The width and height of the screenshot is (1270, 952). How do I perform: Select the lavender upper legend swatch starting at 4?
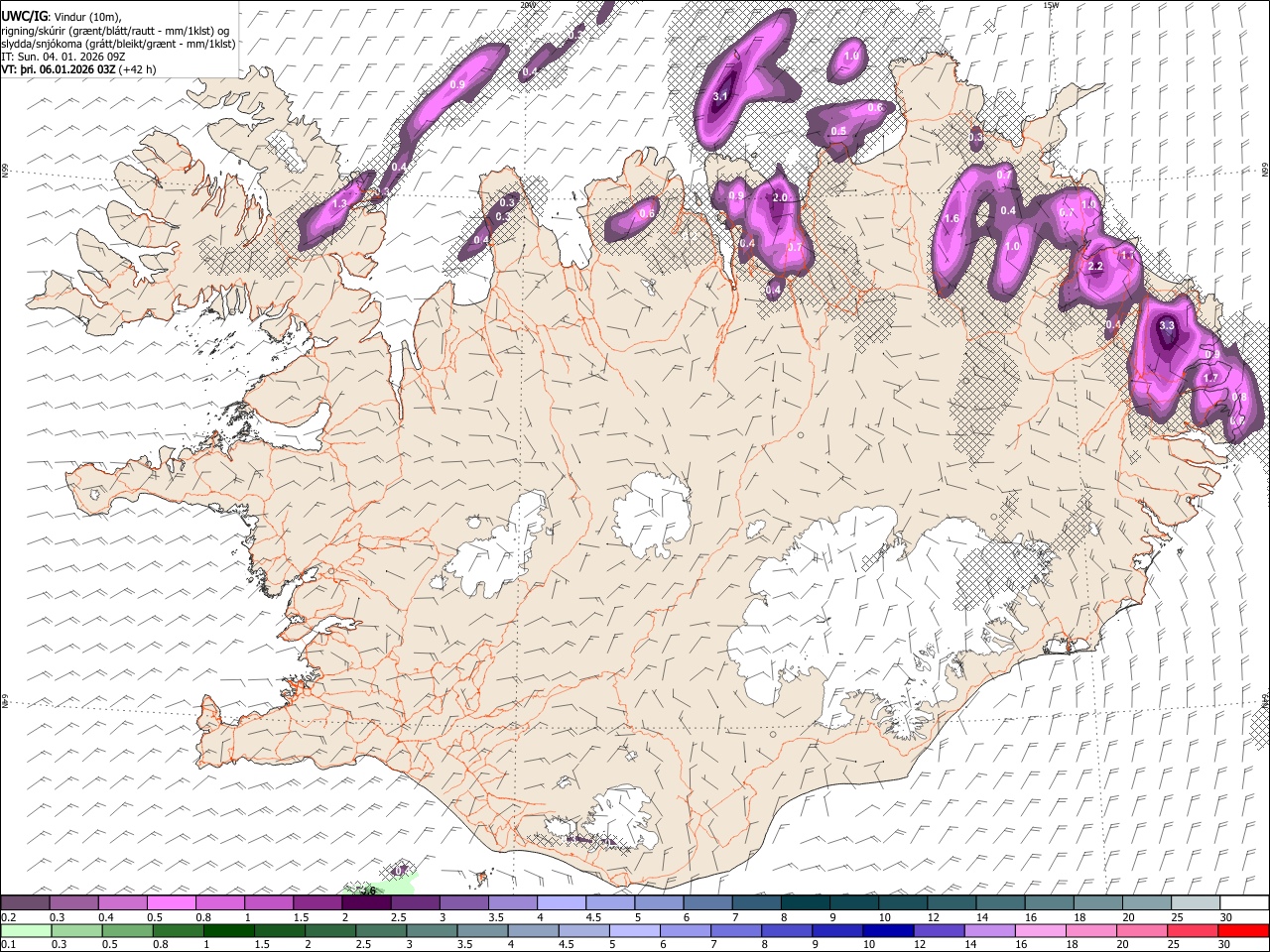[x=561, y=902]
